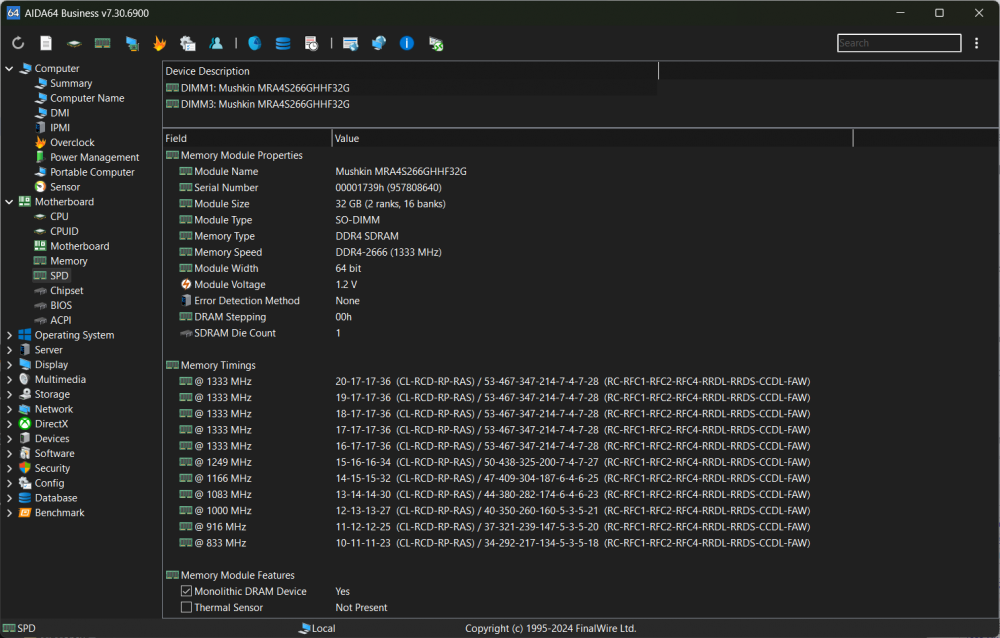Image resolution: width=1000 pixels, height=638 pixels.
Task: Select Chipset in the sidebar tree
Action: point(66,291)
